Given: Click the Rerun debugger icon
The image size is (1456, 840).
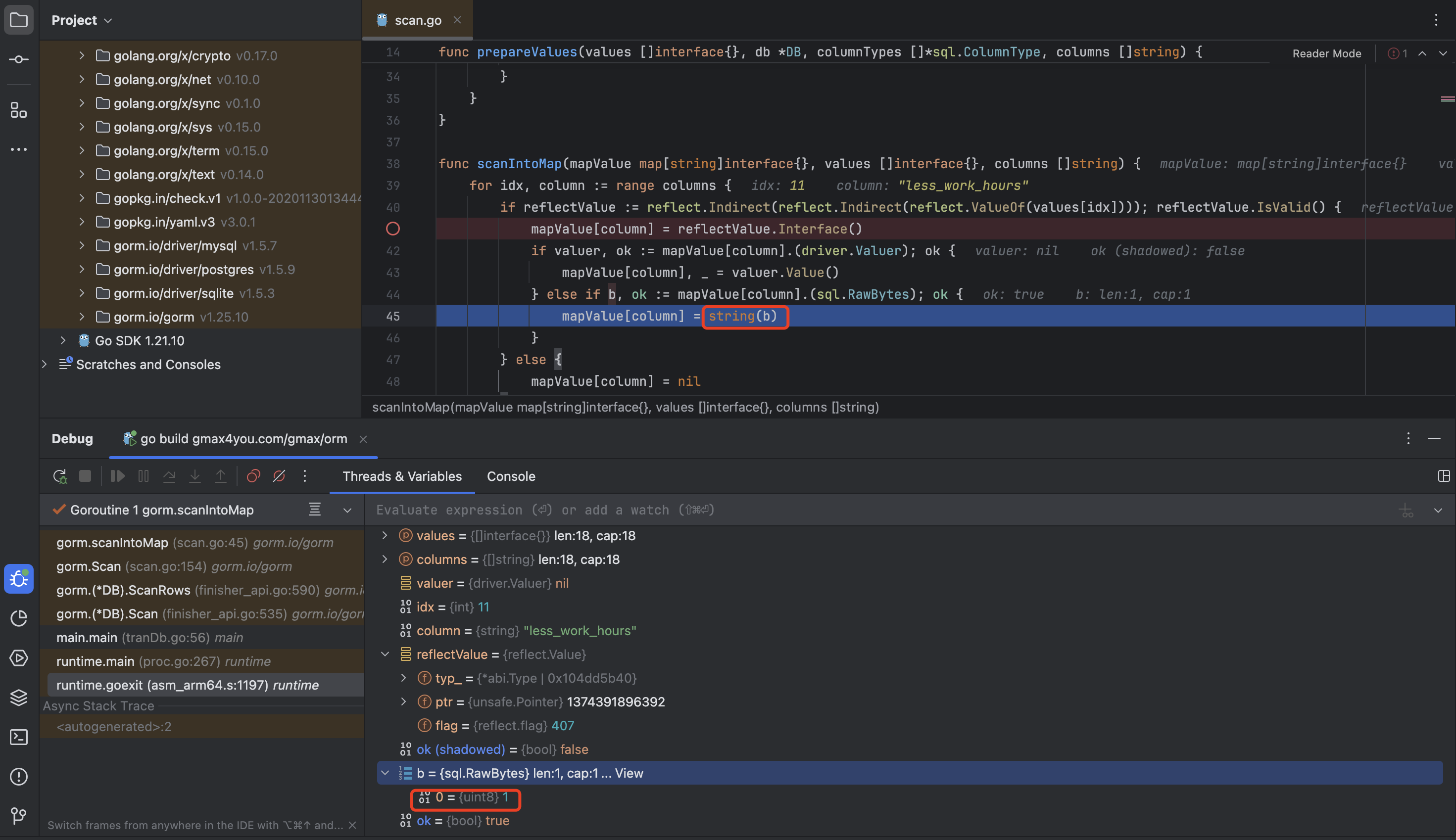Looking at the screenshot, I should coord(60,476).
